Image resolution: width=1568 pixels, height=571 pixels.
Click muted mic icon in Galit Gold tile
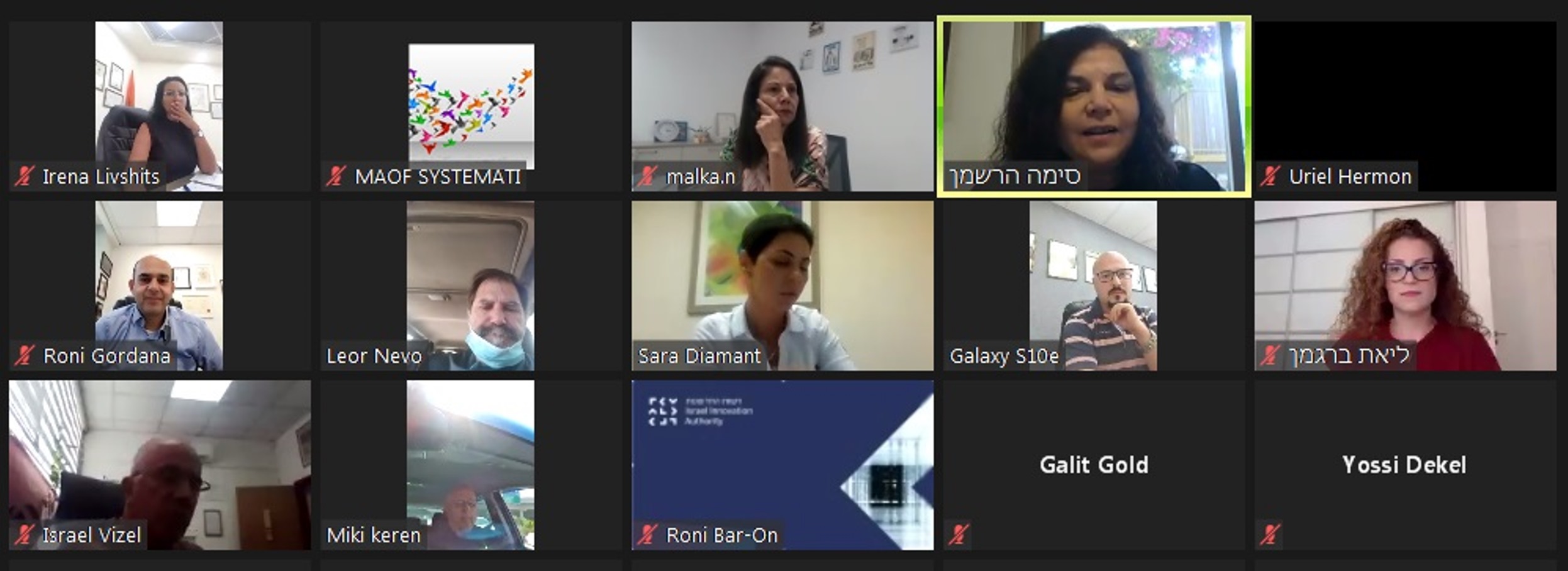(x=959, y=535)
